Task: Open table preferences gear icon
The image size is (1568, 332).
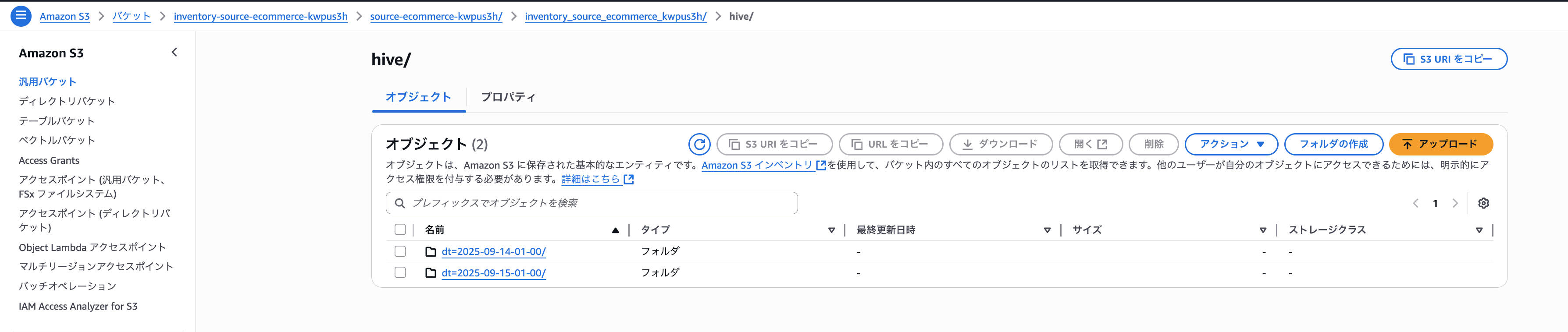Action: tap(1483, 203)
